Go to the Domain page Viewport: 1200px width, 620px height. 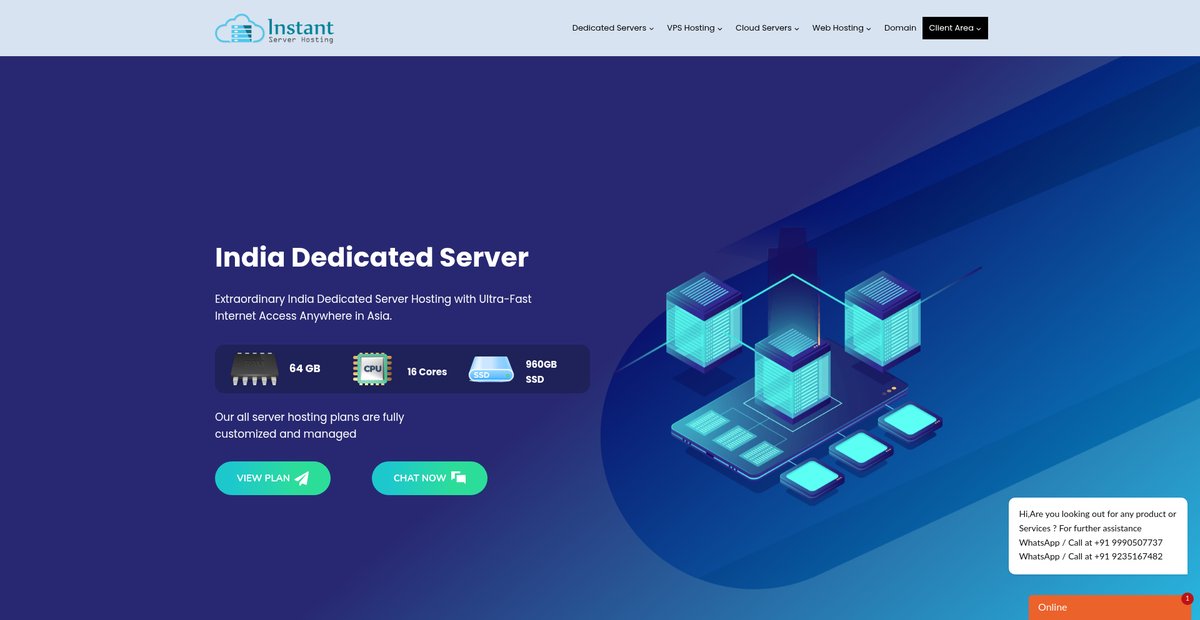tap(900, 28)
